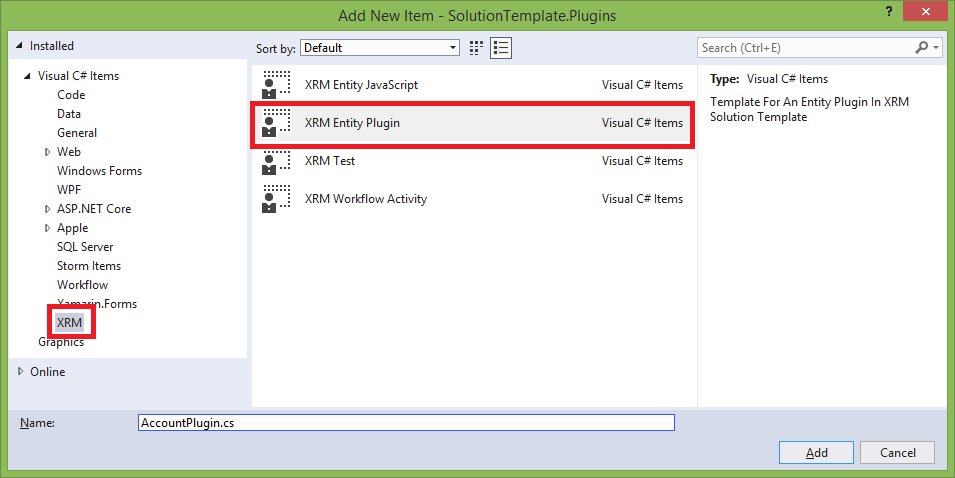Expand the Web tree node
This screenshot has width=955, height=478.
(x=47, y=152)
